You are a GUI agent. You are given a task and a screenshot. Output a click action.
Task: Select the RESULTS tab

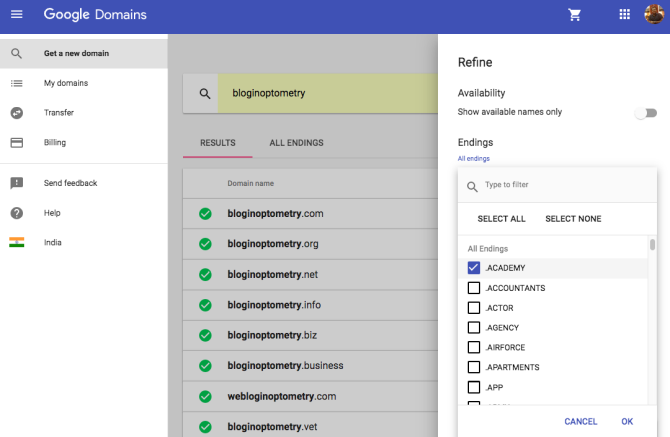point(217,143)
